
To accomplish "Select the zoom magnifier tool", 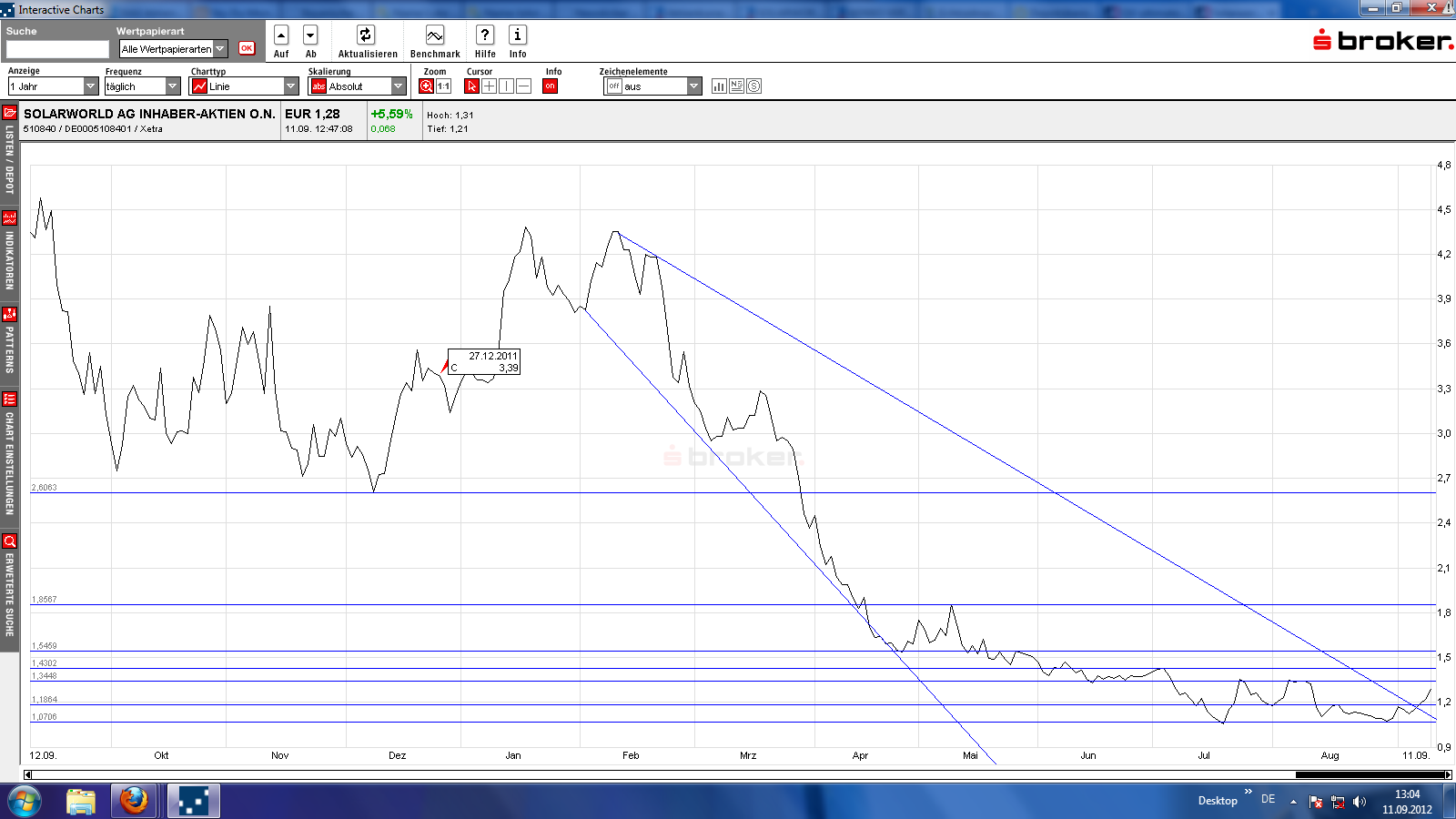I will tap(426, 86).
